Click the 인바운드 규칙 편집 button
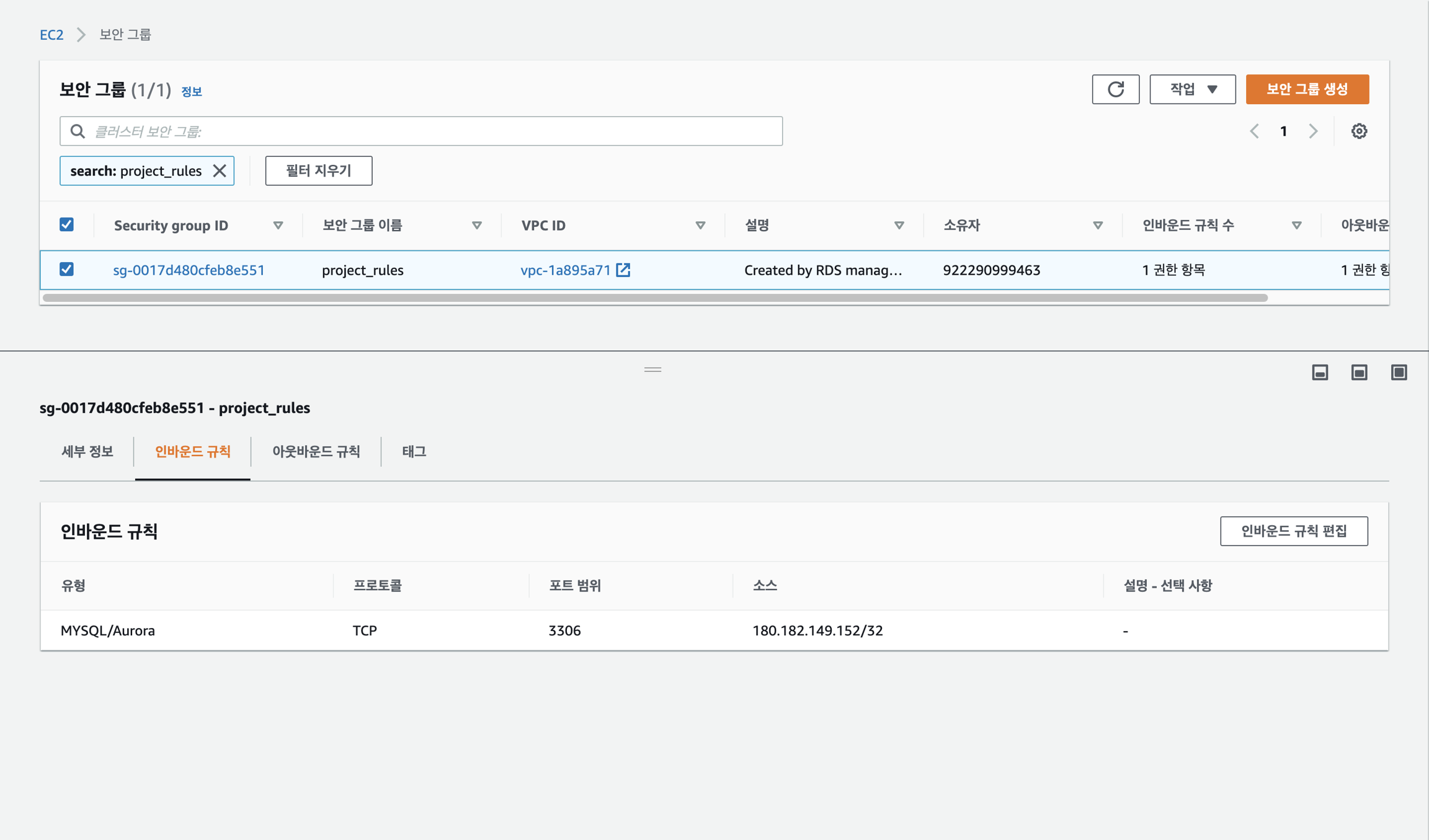1429x840 pixels. tap(1293, 531)
